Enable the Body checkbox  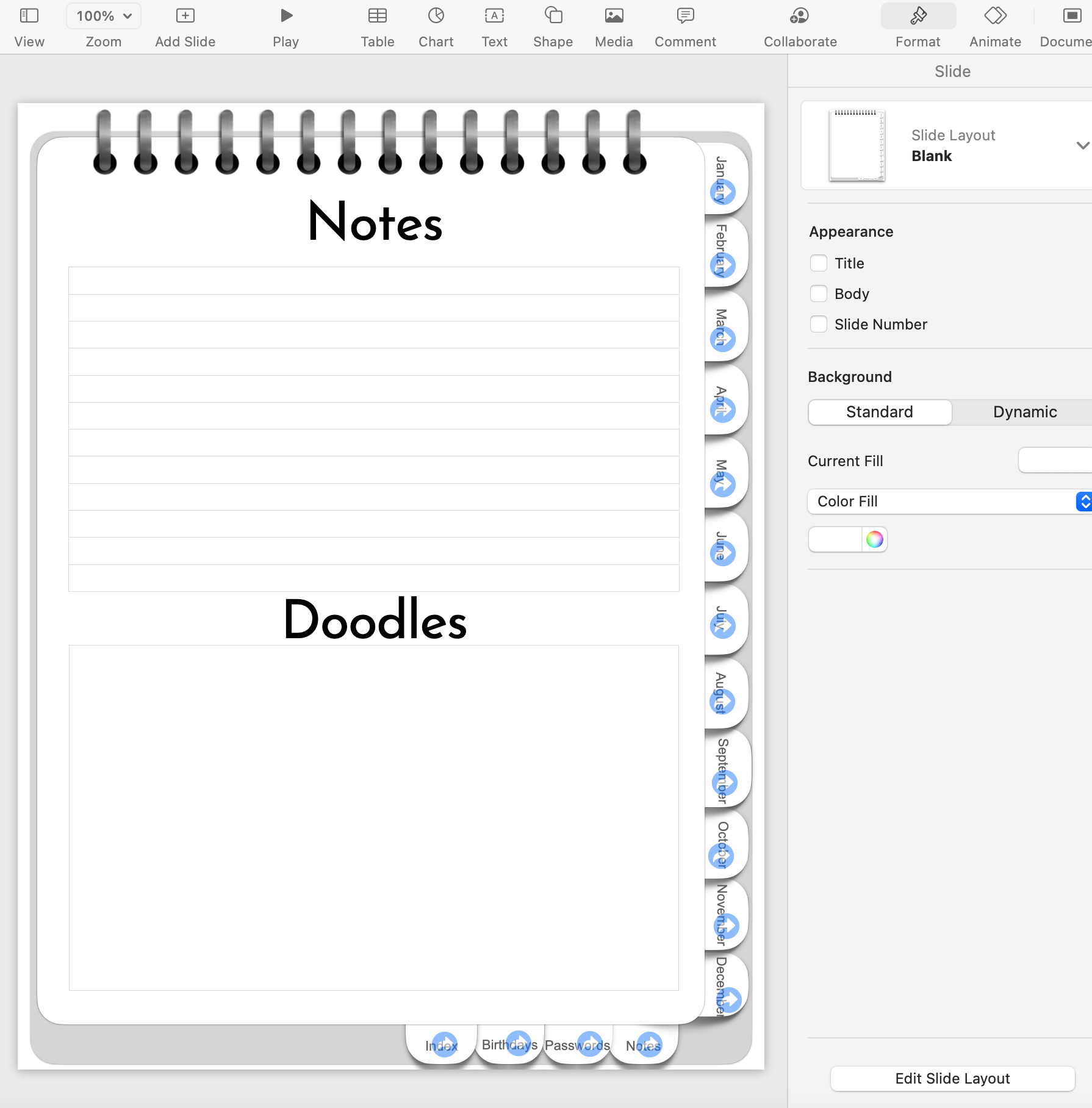819,293
